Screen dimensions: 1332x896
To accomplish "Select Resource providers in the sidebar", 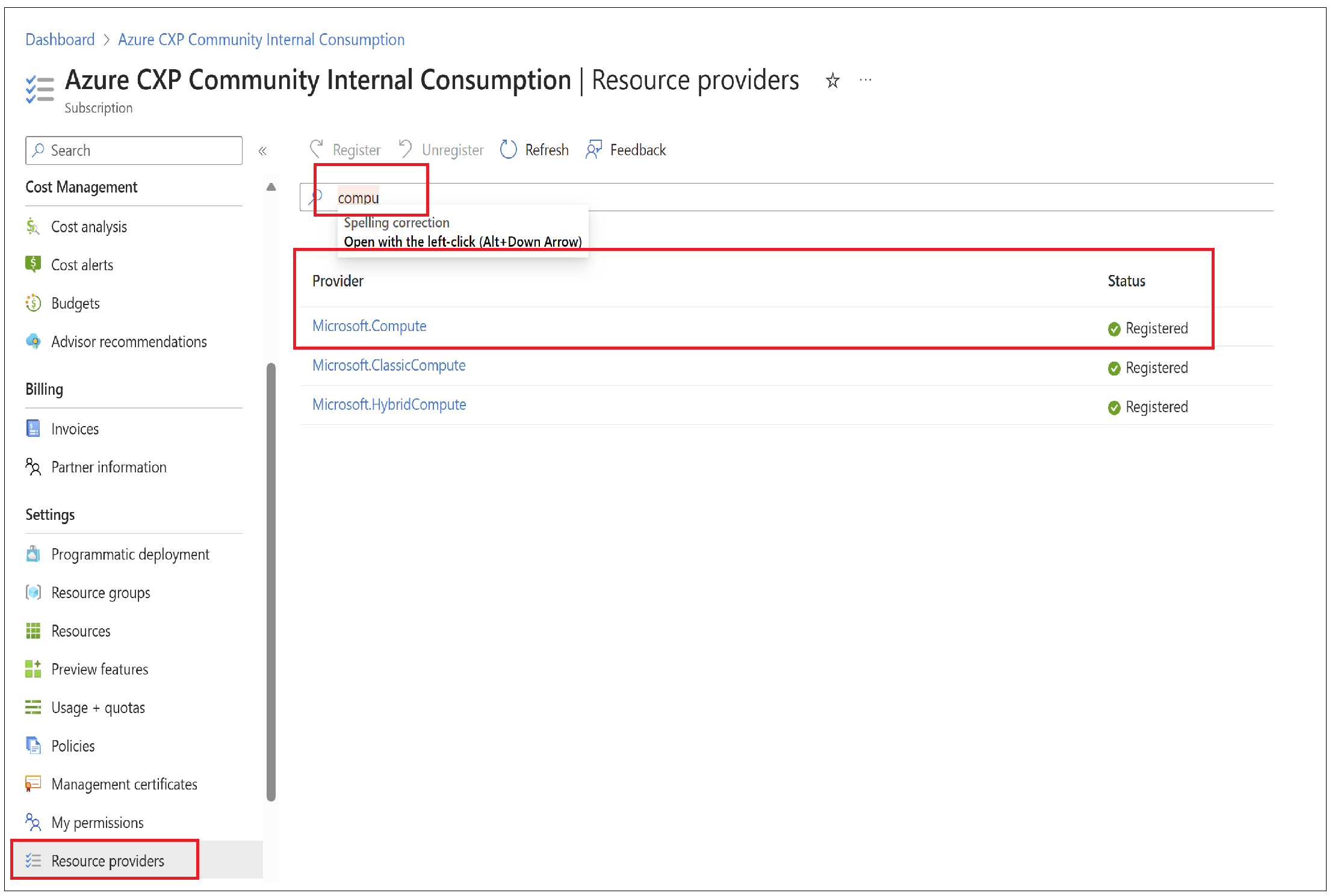I will pos(137,861).
